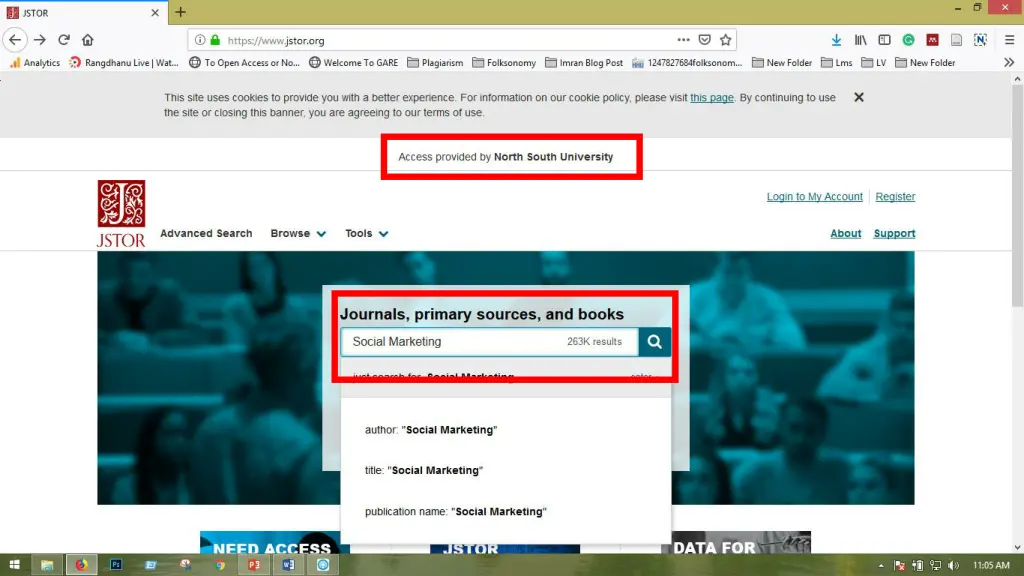Screen dimensions: 1024x576
Task: Click the green padlock security icon
Action: [x=215, y=40]
